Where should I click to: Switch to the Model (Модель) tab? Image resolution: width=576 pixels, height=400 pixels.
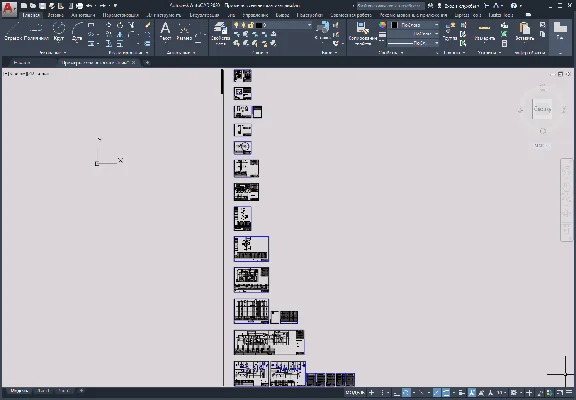(18, 391)
